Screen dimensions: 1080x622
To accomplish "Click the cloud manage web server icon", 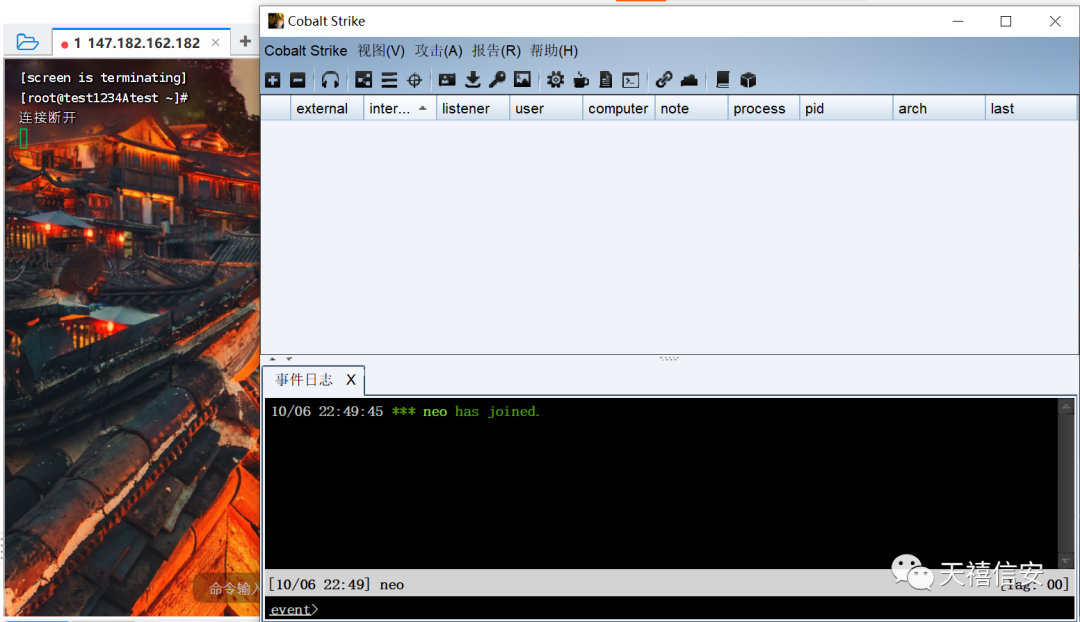I will pyautogui.click(x=689, y=80).
